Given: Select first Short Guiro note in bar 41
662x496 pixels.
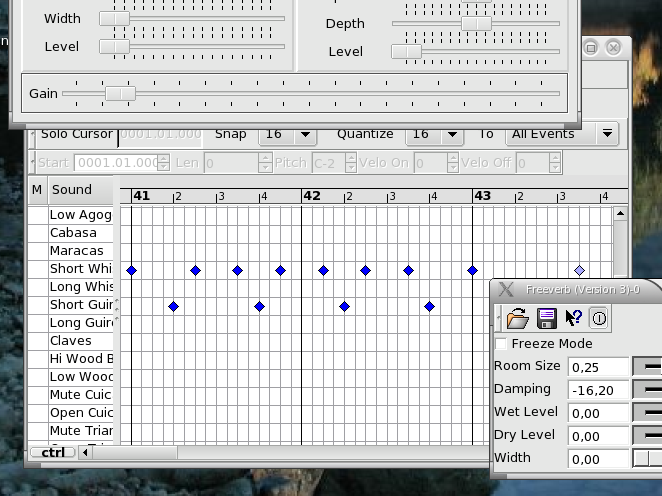Looking at the screenshot, I should pyautogui.click(x=174, y=306).
